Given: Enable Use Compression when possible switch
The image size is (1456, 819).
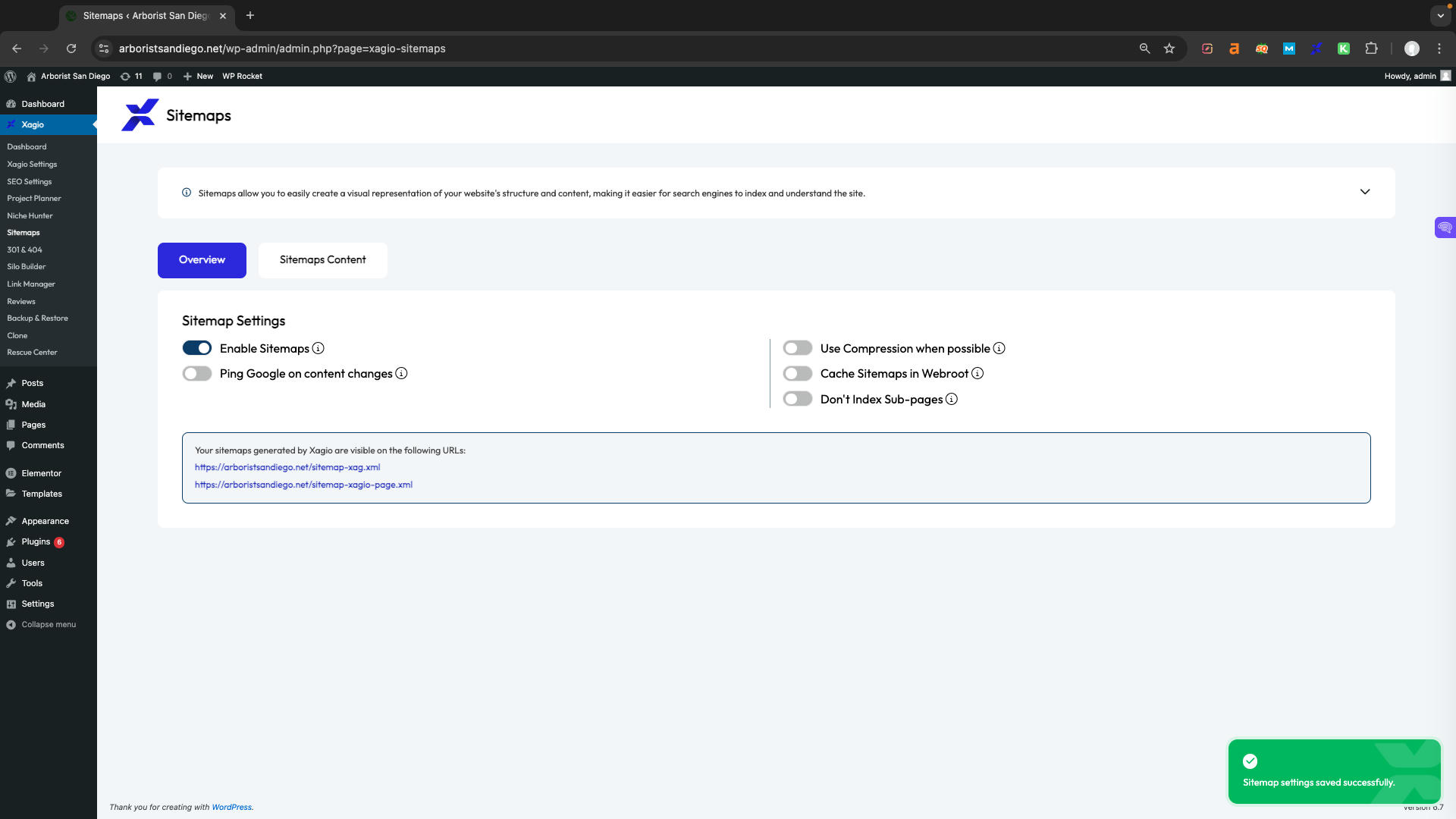Looking at the screenshot, I should 798,349.
